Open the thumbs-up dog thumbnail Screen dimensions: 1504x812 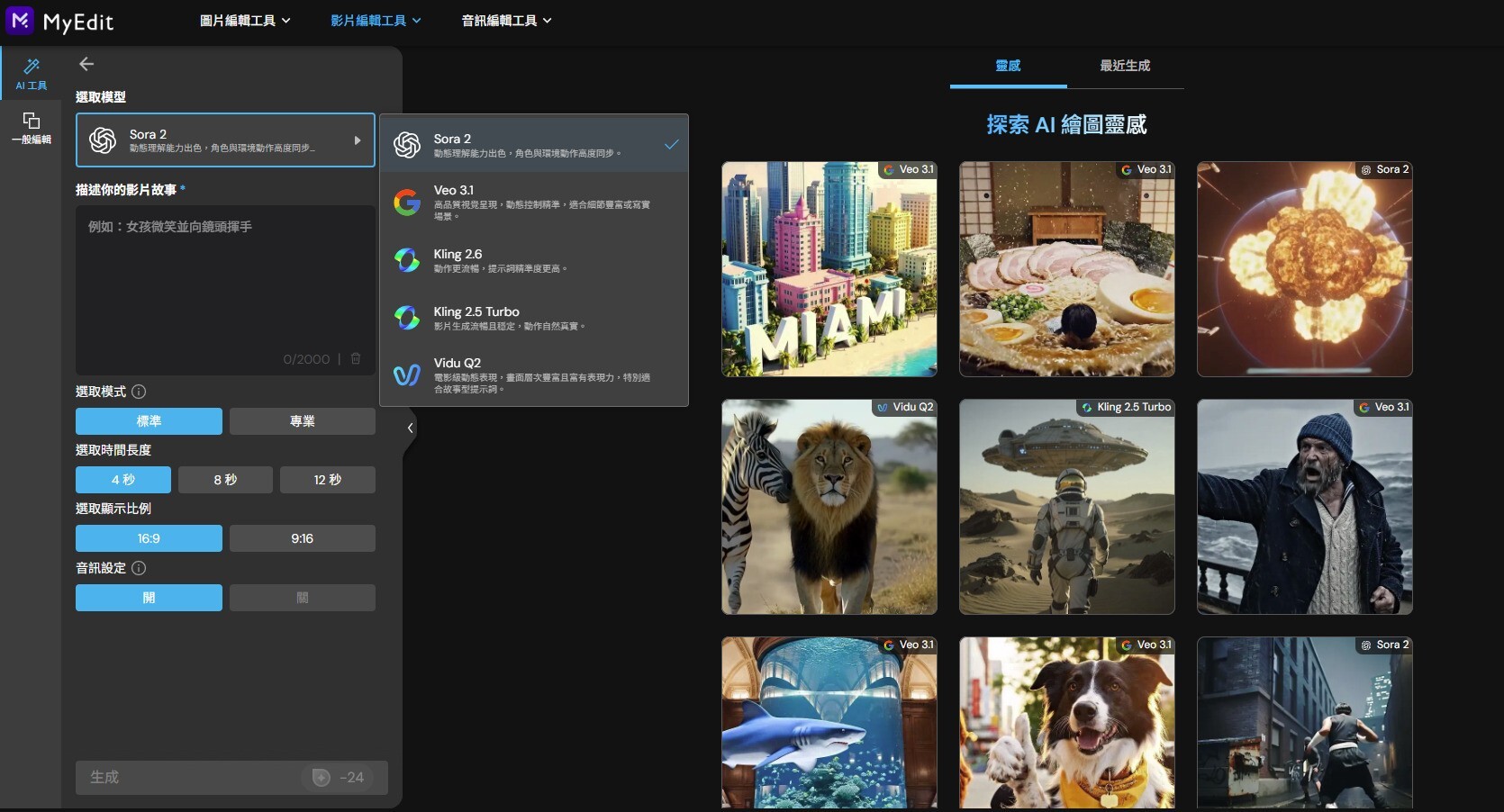coord(1067,723)
